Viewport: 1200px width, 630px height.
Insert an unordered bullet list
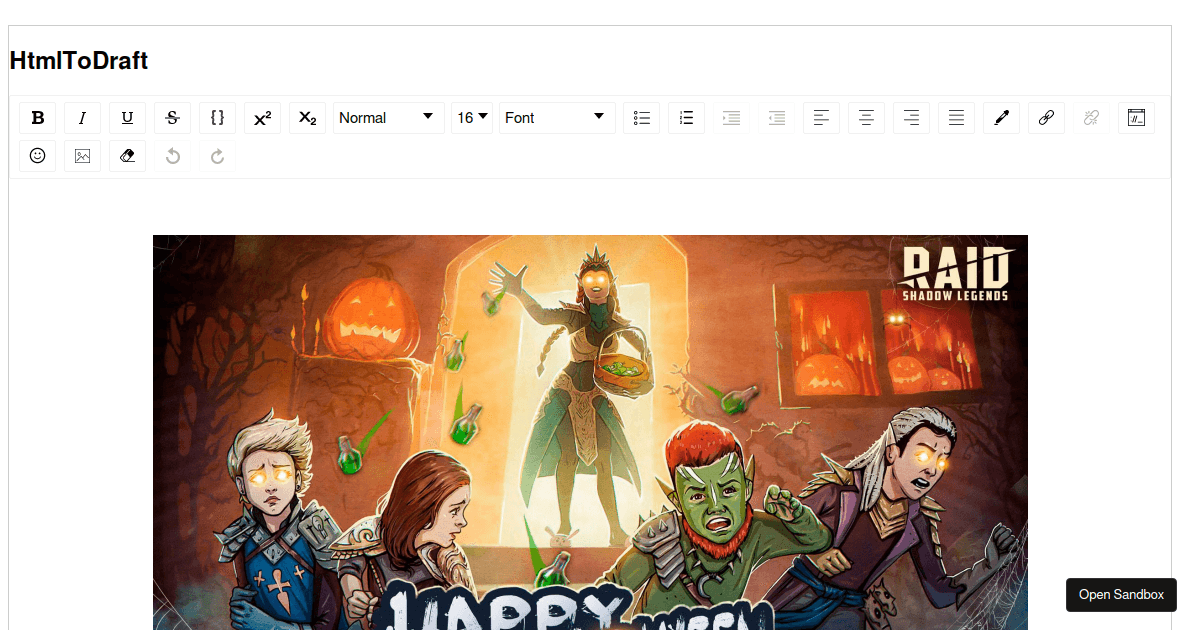[x=642, y=118]
